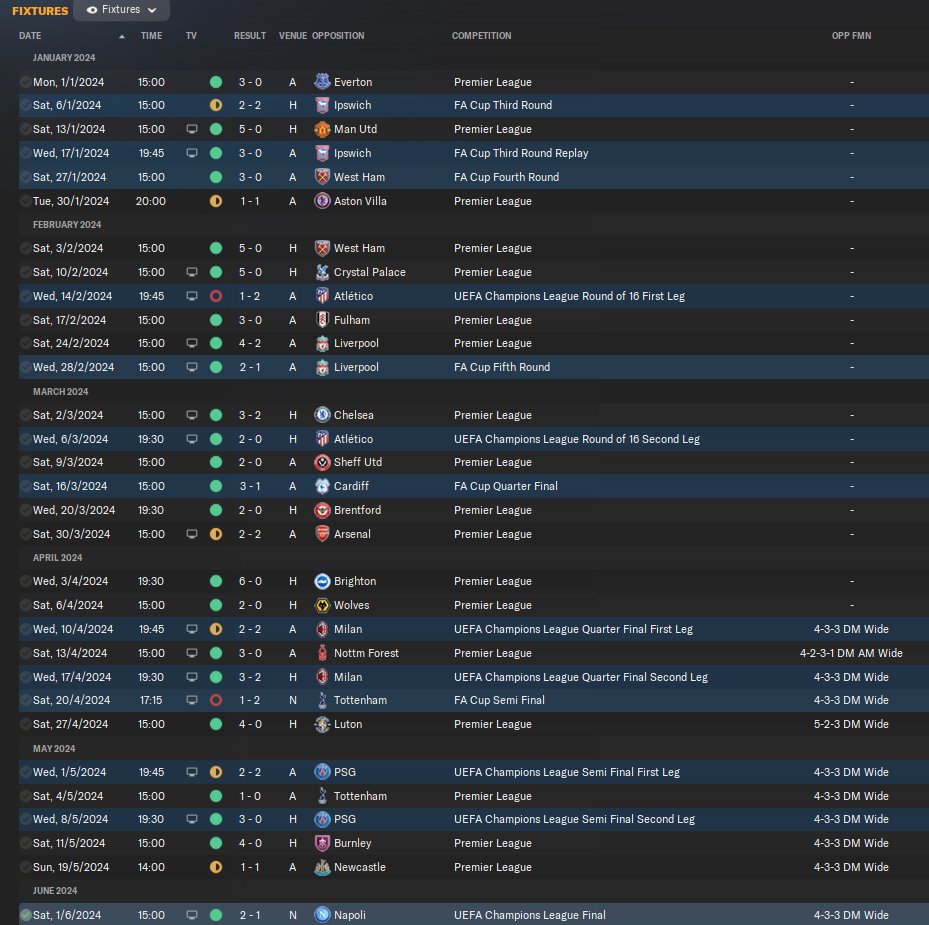This screenshot has width=929, height=925.
Task: Select UEFA Champions League Final competition text
Action: pos(530,915)
